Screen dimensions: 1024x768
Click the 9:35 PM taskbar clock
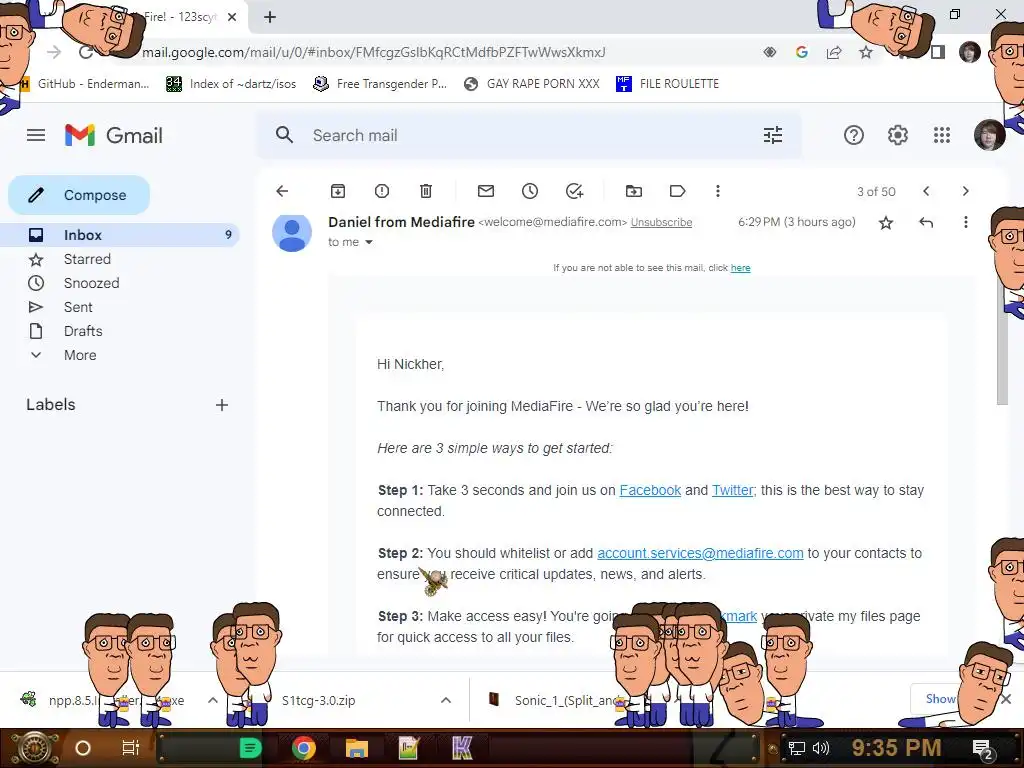pos(896,748)
